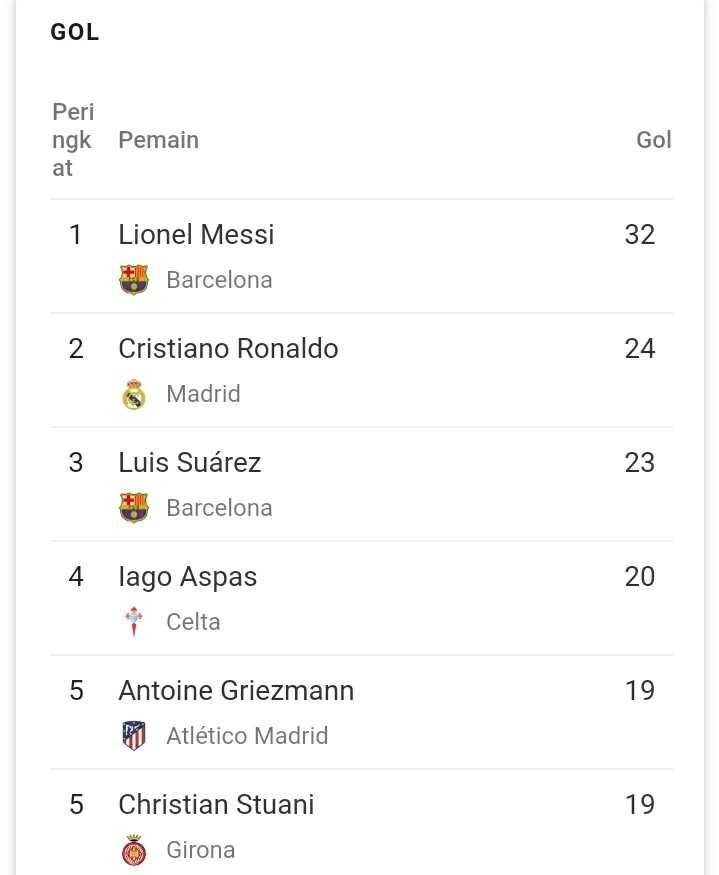Click the Gol column header
The height and width of the screenshot is (875, 719).
[654, 140]
